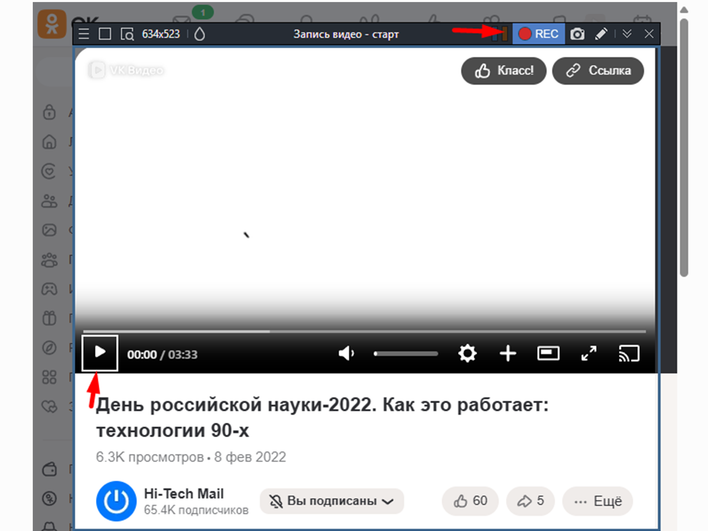Viewport: 708px width, 531px height.
Task: Mute the video speaker icon
Action: (346, 353)
